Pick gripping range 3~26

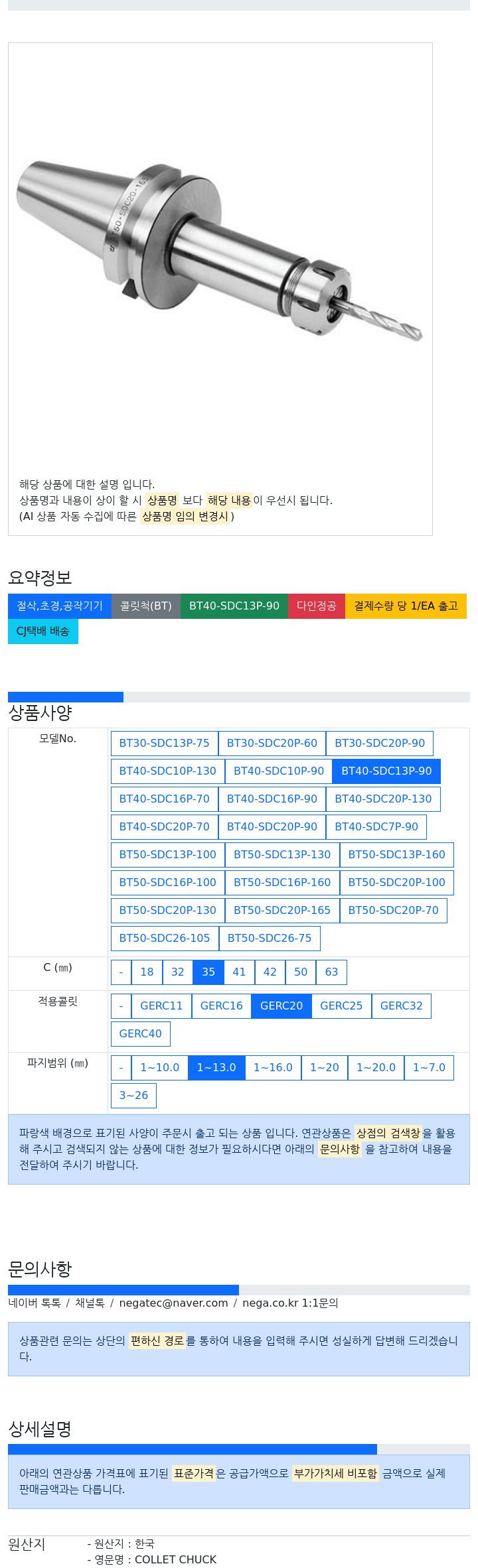click(x=133, y=1096)
